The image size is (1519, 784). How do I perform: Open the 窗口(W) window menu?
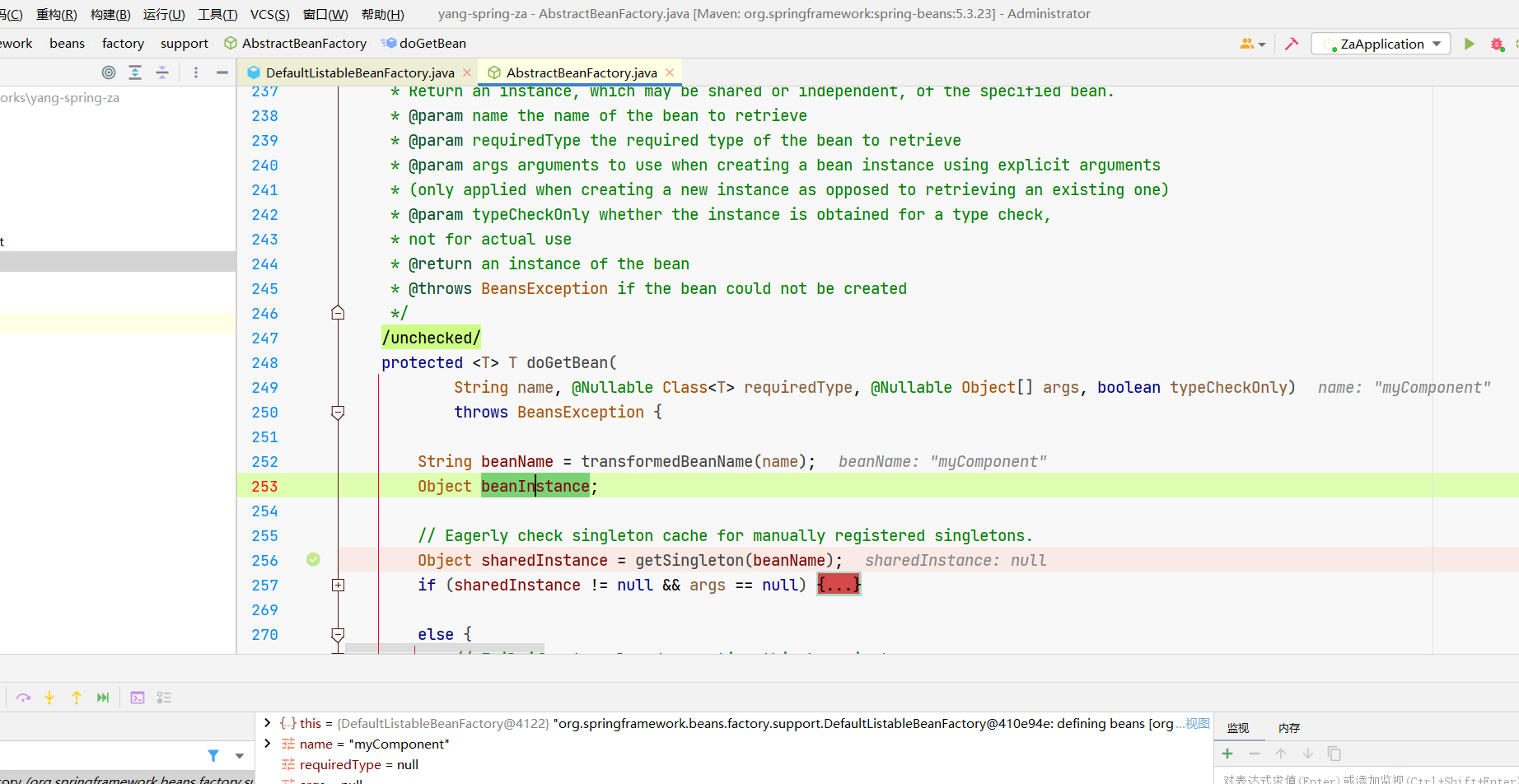pyautogui.click(x=325, y=14)
